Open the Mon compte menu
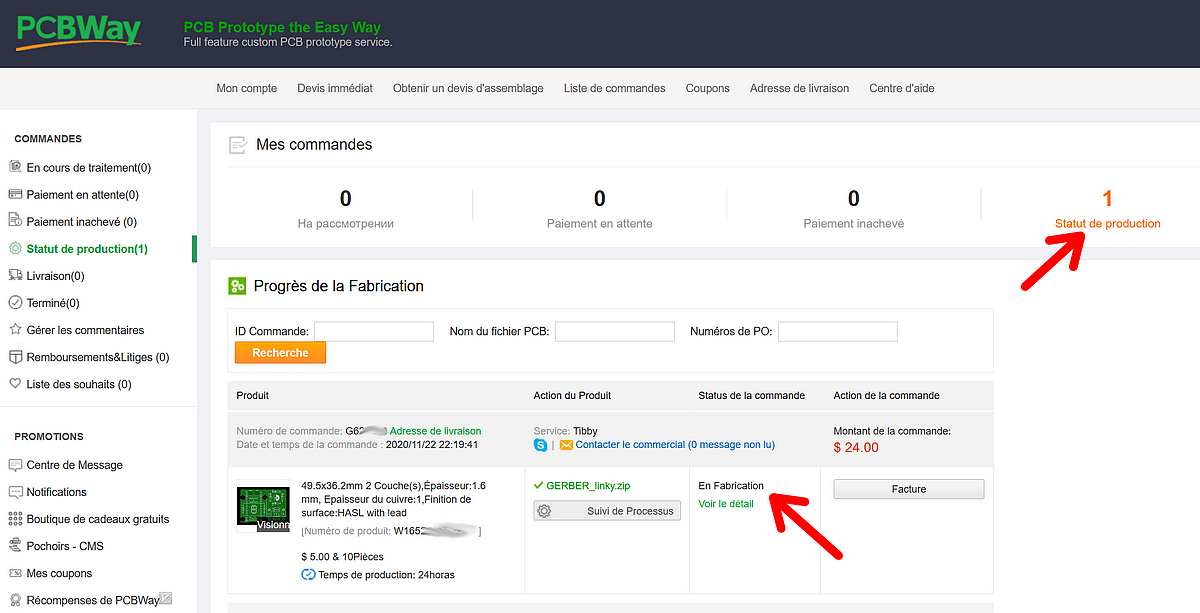This screenshot has width=1200, height=613. coord(247,88)
